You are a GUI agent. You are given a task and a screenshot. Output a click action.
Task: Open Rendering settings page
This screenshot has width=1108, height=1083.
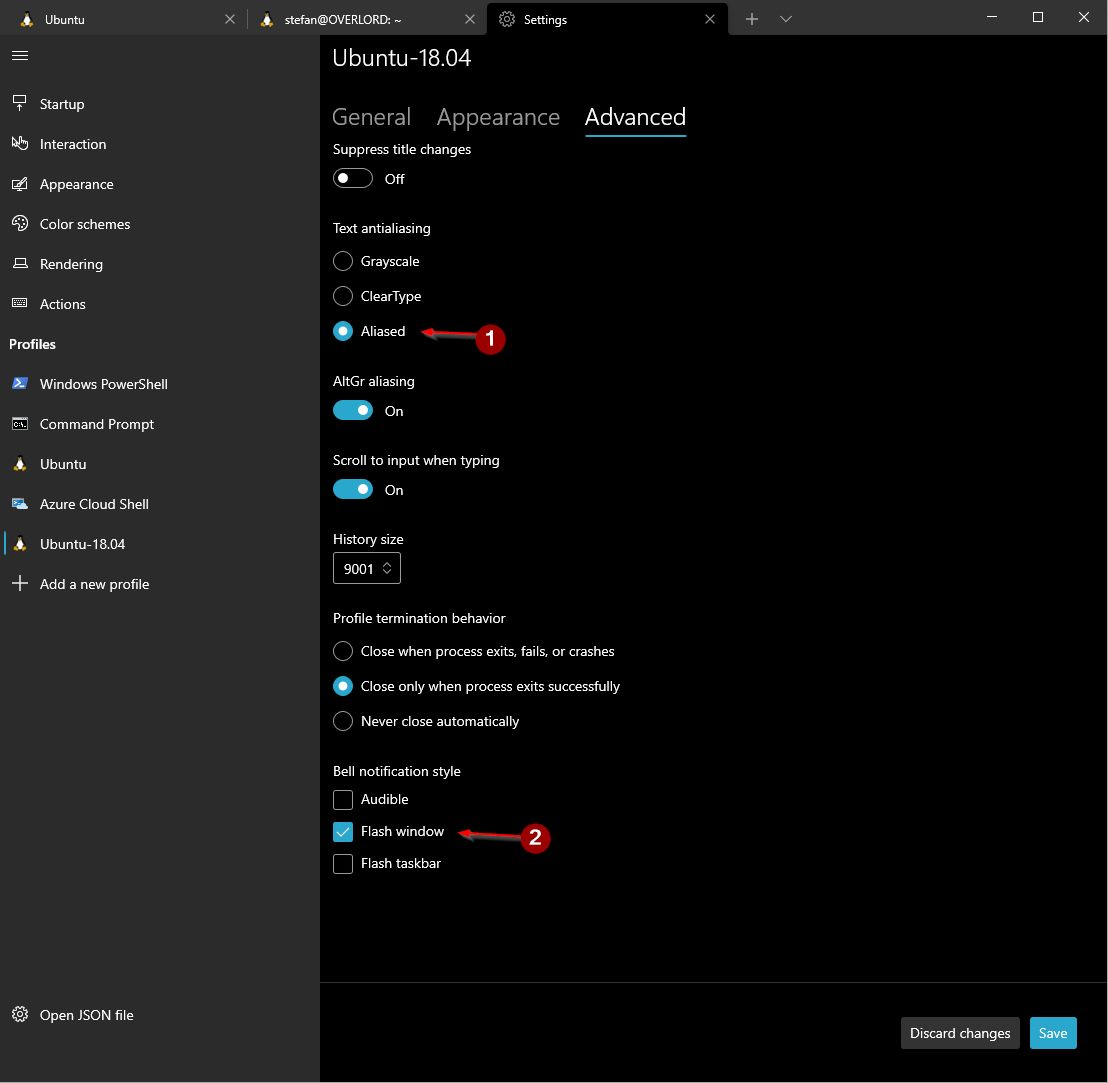point(160,264)
